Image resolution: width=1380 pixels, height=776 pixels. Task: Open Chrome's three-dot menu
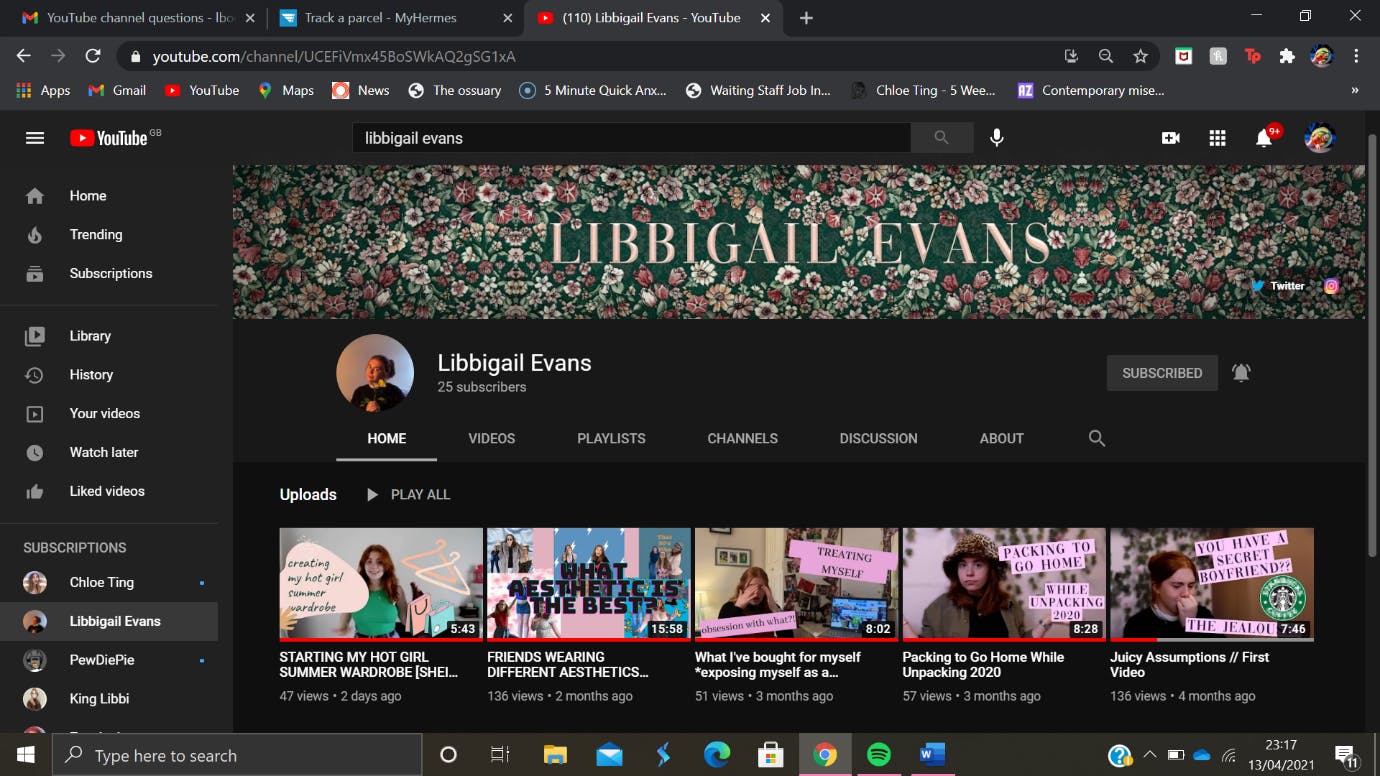tap(1356, 57)
